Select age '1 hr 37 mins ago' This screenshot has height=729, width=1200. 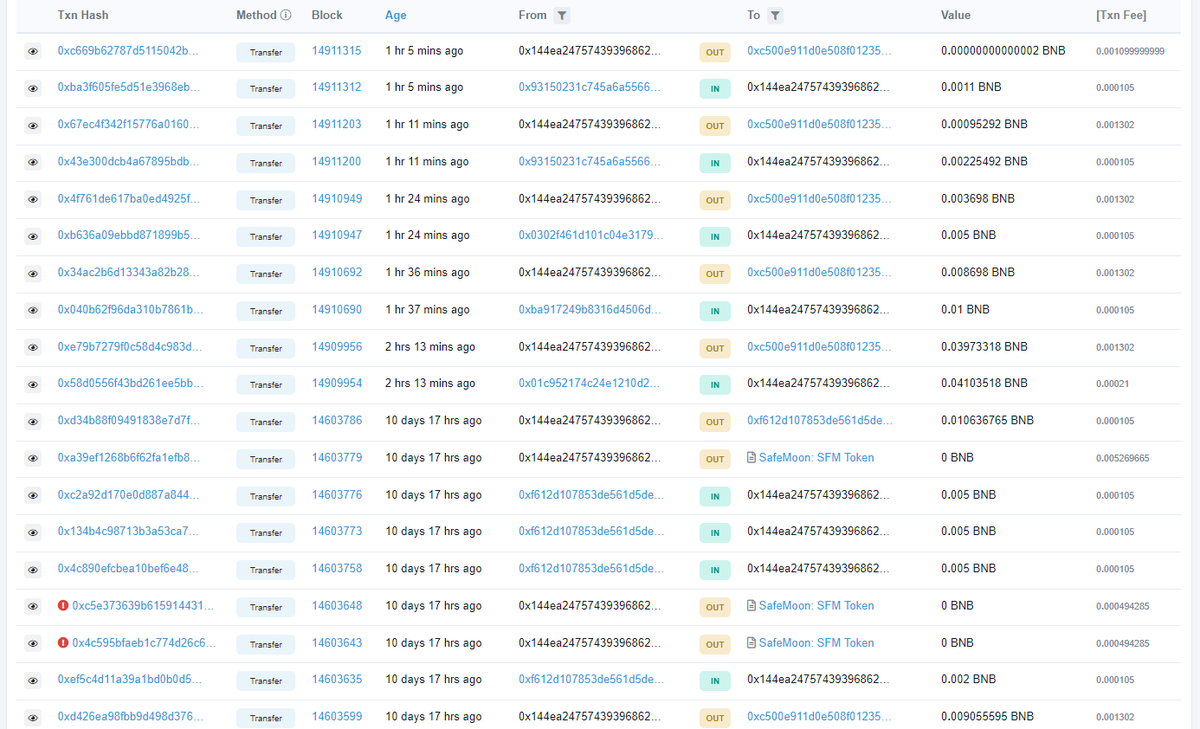click(x=427, y=309)
